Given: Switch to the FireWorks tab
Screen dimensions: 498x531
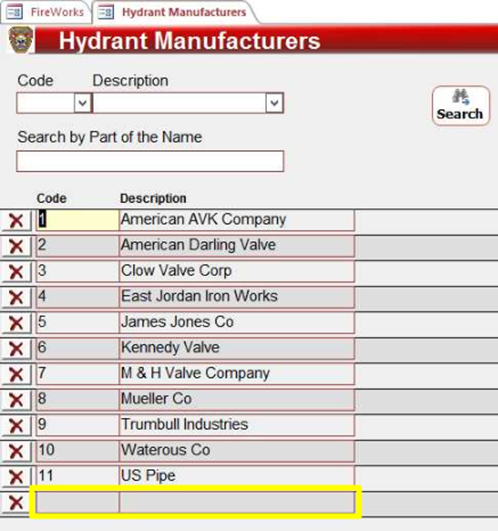Looking at the screenshot, I should (46, 12).
